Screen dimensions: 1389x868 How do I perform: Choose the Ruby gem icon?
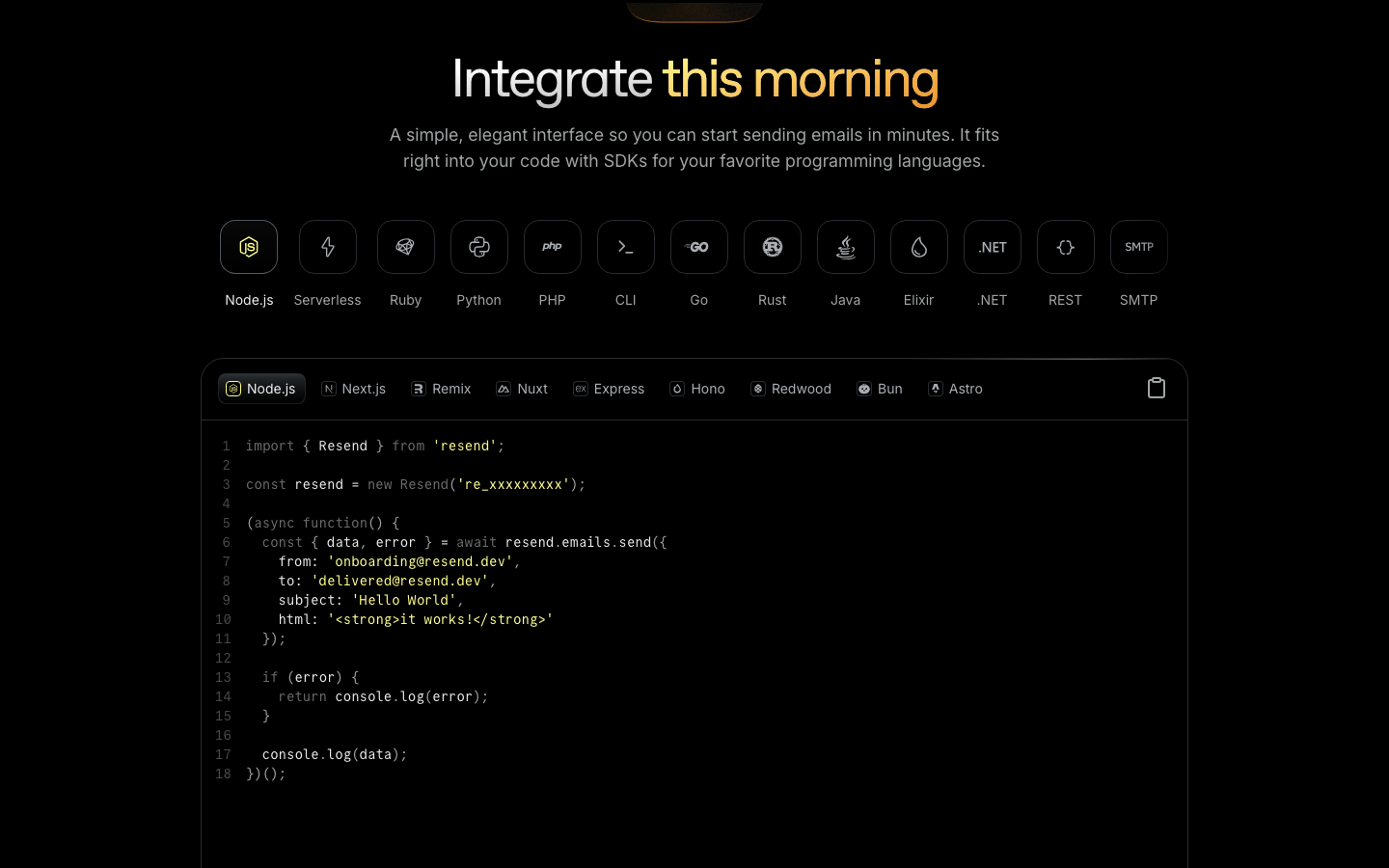coord(406,247)
